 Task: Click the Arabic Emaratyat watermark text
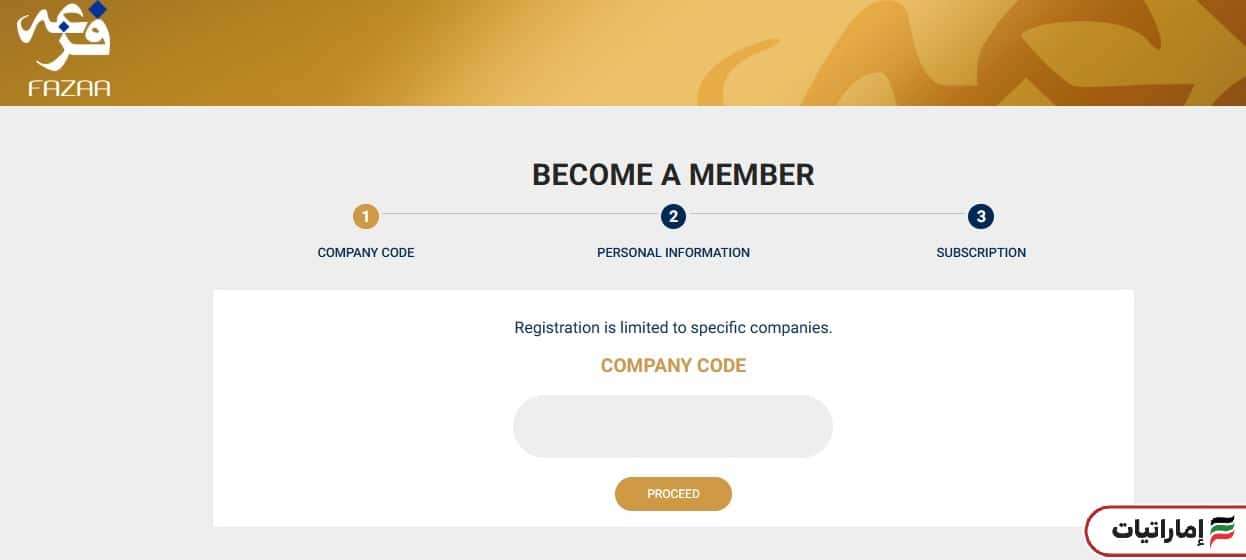[x=1158, y=530]
